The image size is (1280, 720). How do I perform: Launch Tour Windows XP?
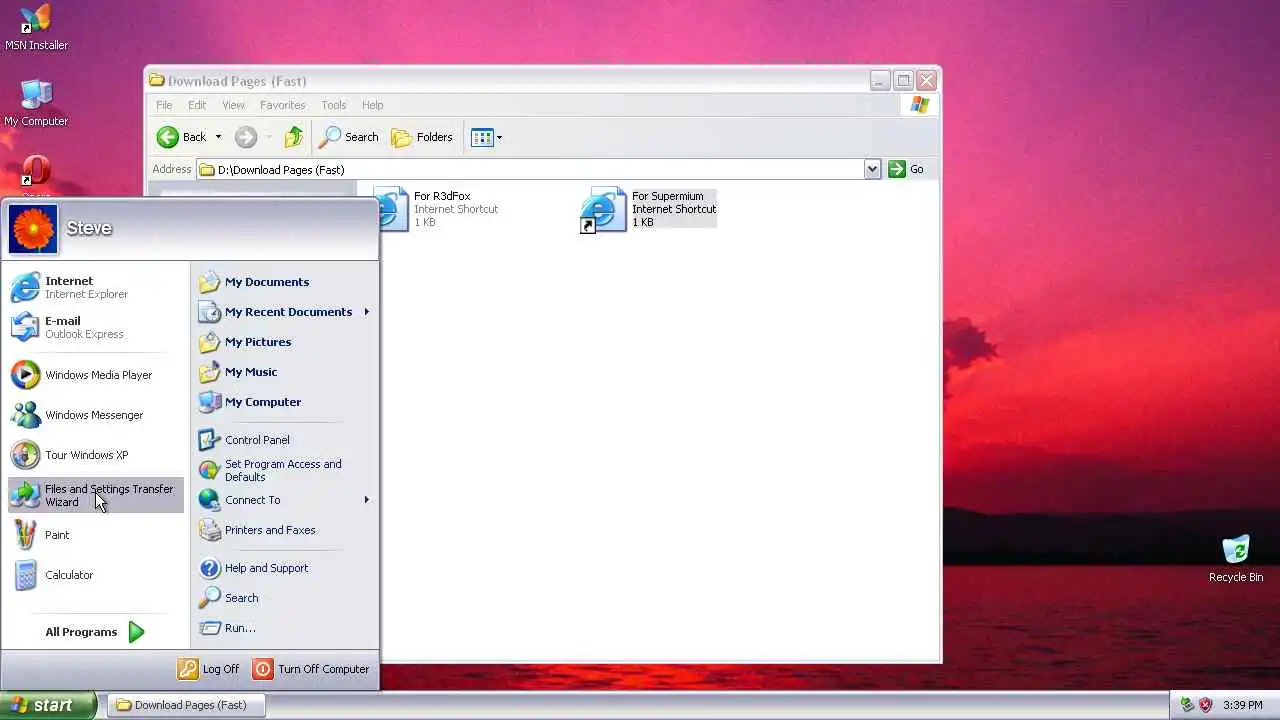[95, 455]
